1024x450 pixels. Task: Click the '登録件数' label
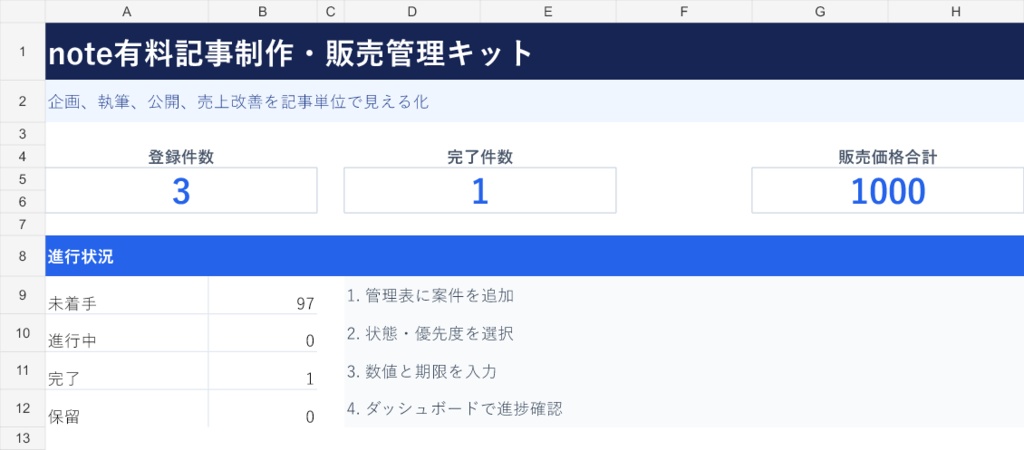(x=181, y=157)
